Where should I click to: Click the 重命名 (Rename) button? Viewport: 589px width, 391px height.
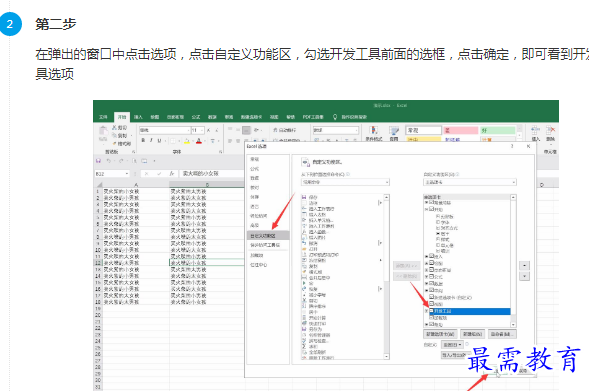[x=502, y=334]
